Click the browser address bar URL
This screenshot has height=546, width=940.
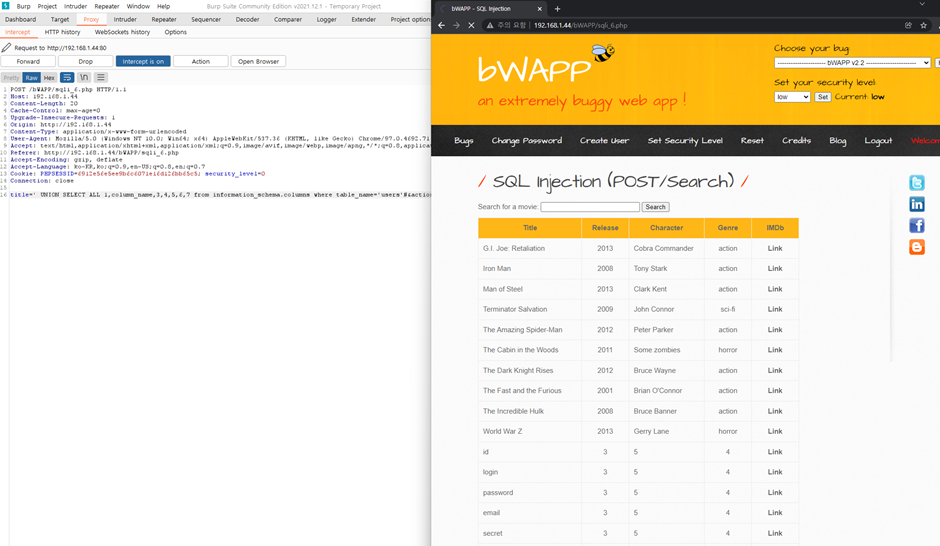coord(580,25)
